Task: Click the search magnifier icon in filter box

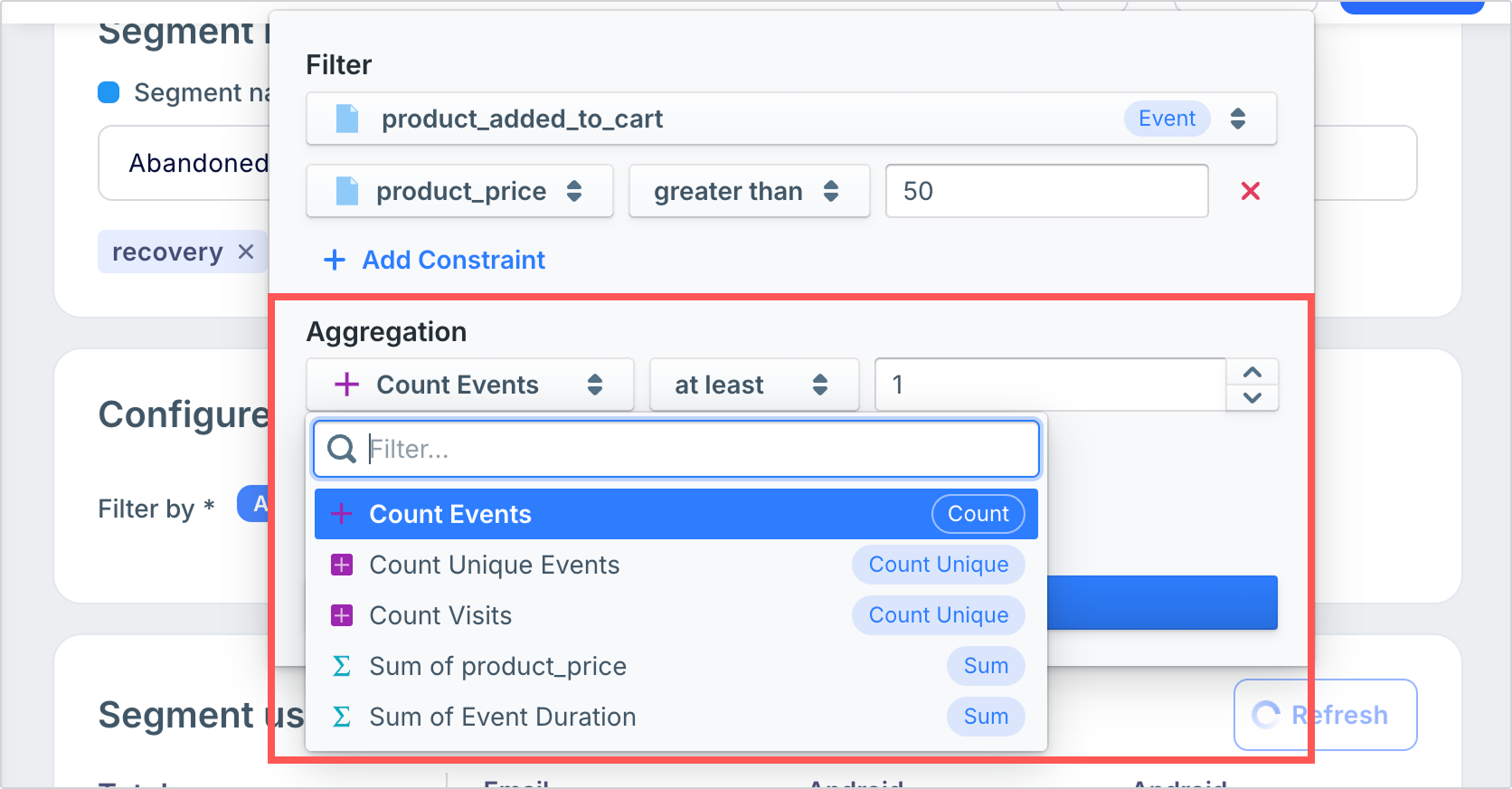Action: (x=341, y=449)
